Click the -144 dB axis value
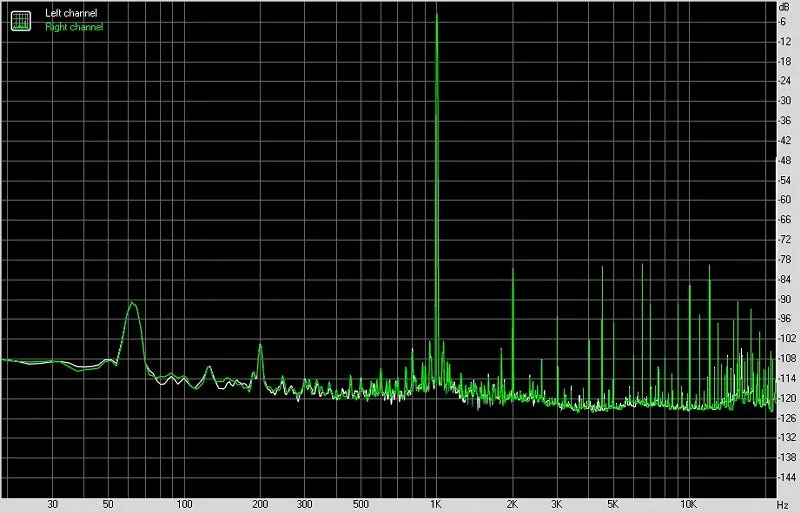 [786, 477]
